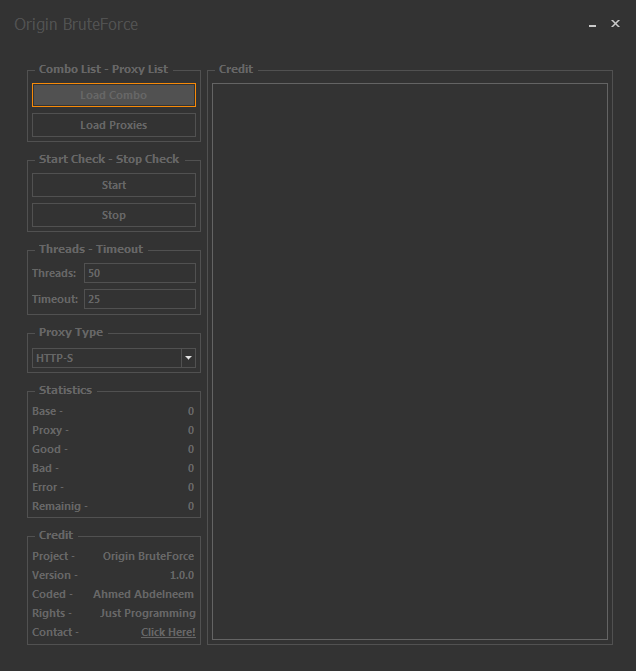Click the 'Just Programming' rights text
The height and width of the screenshot is (671, 636).
(x=148, y=613)
